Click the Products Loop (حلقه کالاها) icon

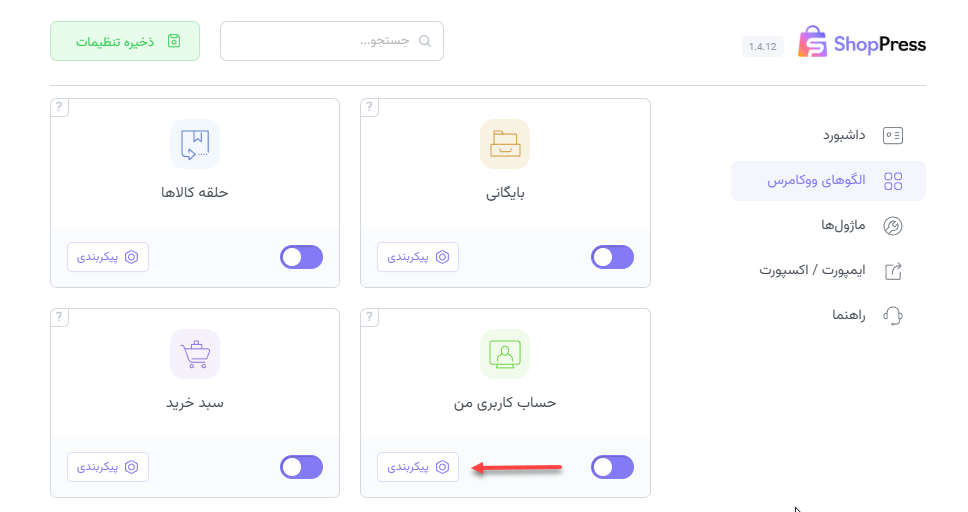click(x=195, y=145)
